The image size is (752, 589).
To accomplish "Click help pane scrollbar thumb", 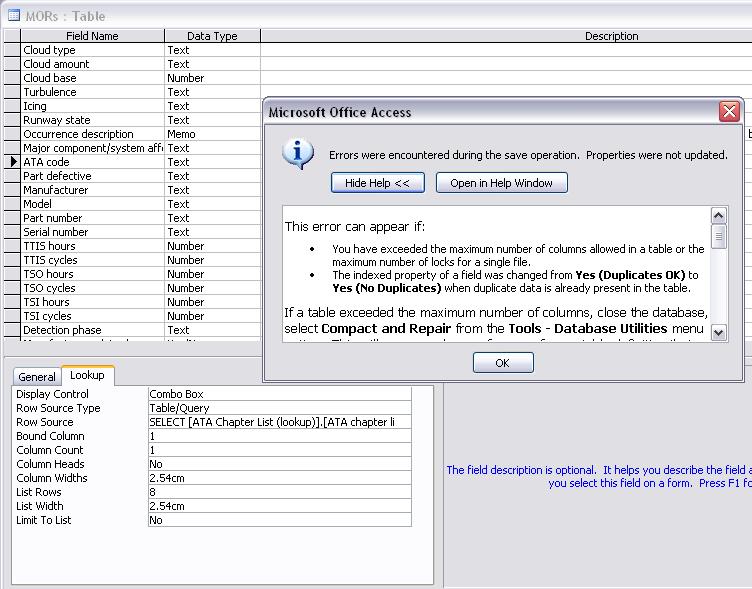I will [718, 236].
